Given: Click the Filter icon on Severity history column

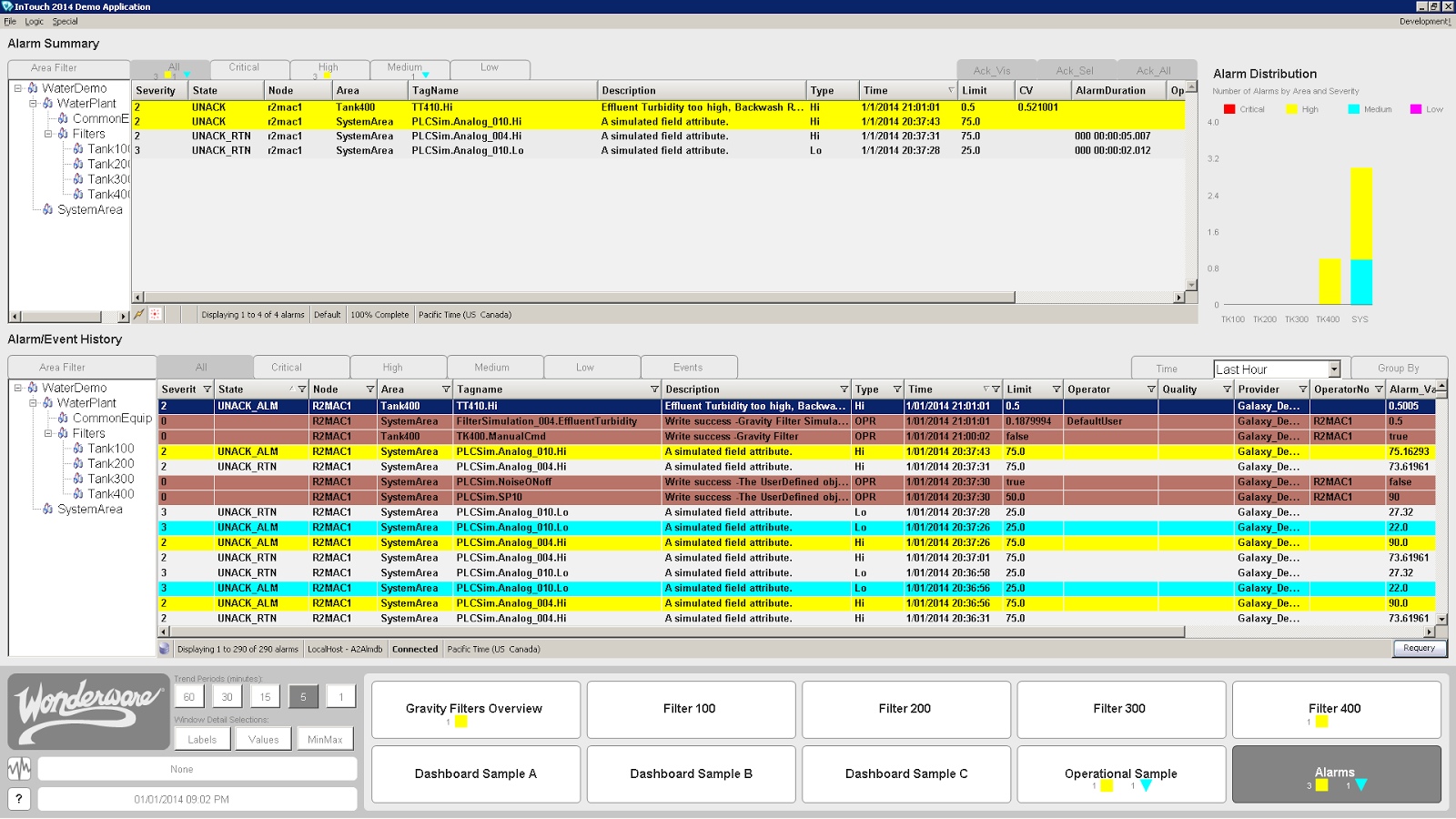Looking at the screenshot, I should click(x=207, y=389).
